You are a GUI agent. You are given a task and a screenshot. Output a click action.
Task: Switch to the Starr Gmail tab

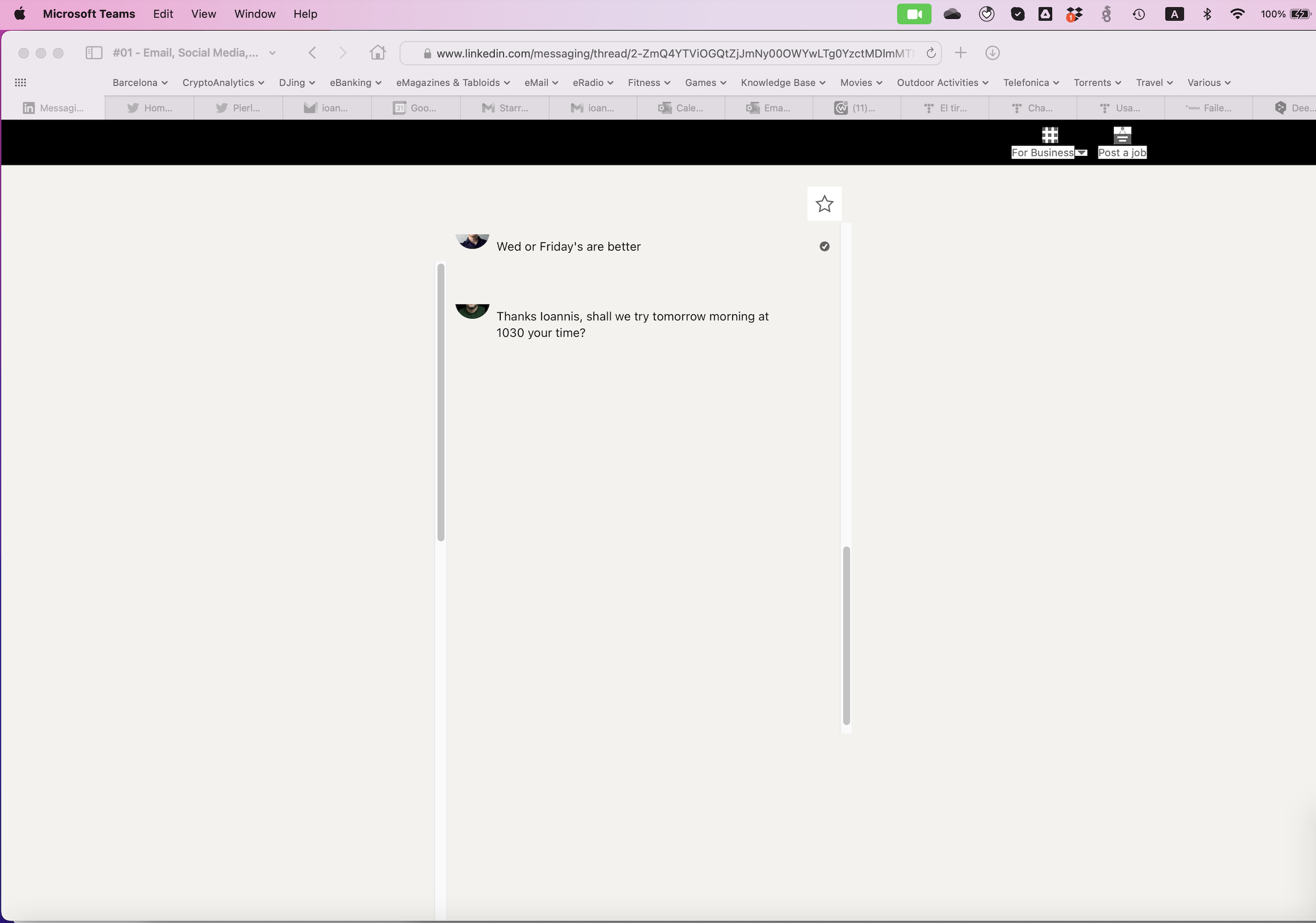point(505,108)
